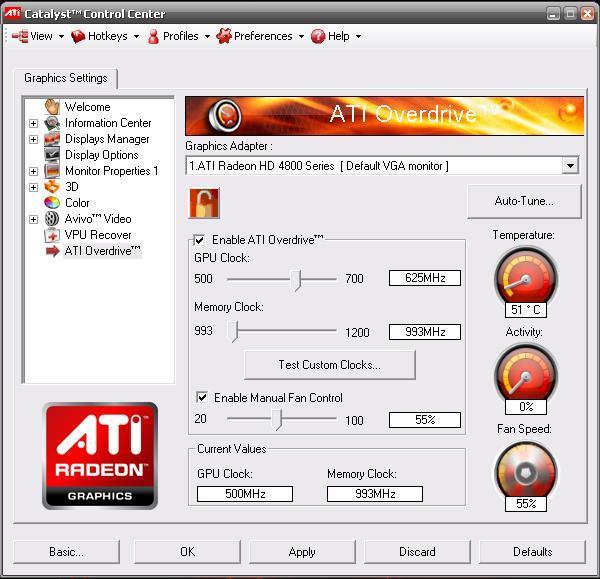The height and width of the screenshot is (579, 600).
Task: Click the Auto-Tune button
Action: click(x=524, y=201)
